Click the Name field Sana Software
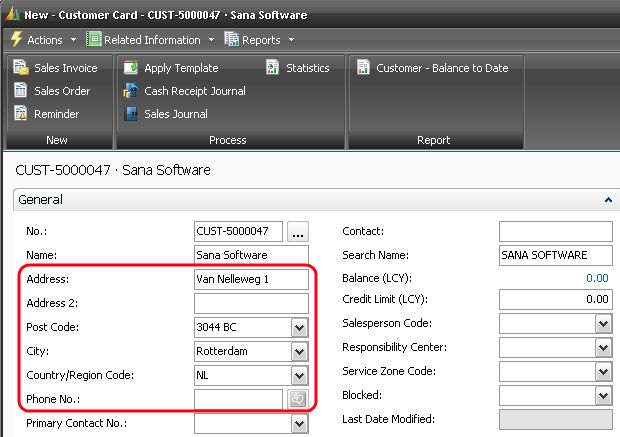 251,255
